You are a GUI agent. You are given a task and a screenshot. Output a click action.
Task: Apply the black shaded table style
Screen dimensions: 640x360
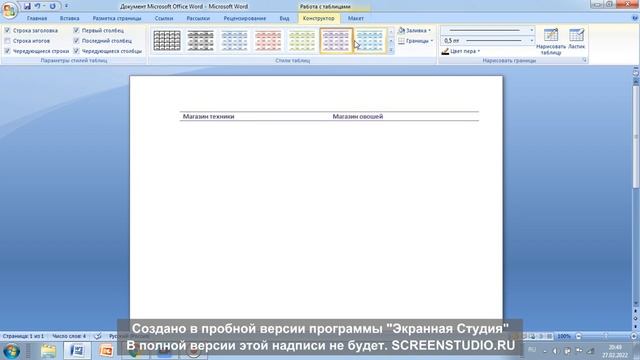coord(200,41)
